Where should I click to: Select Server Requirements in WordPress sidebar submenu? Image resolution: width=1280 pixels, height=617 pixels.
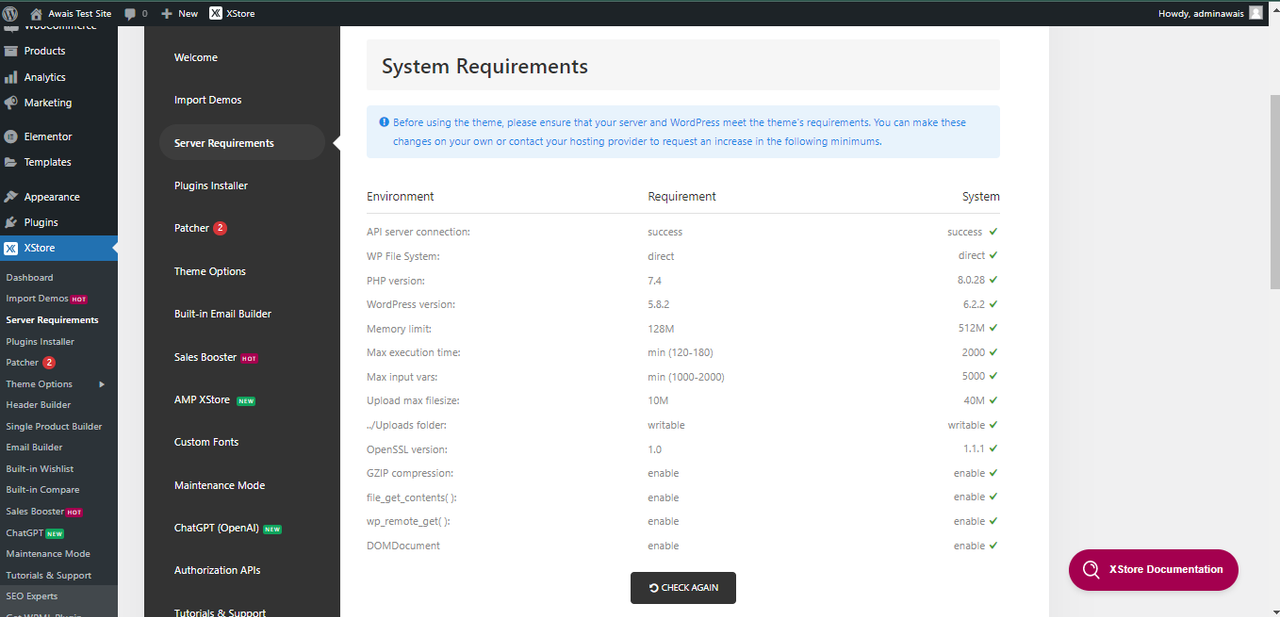point(52,320)
